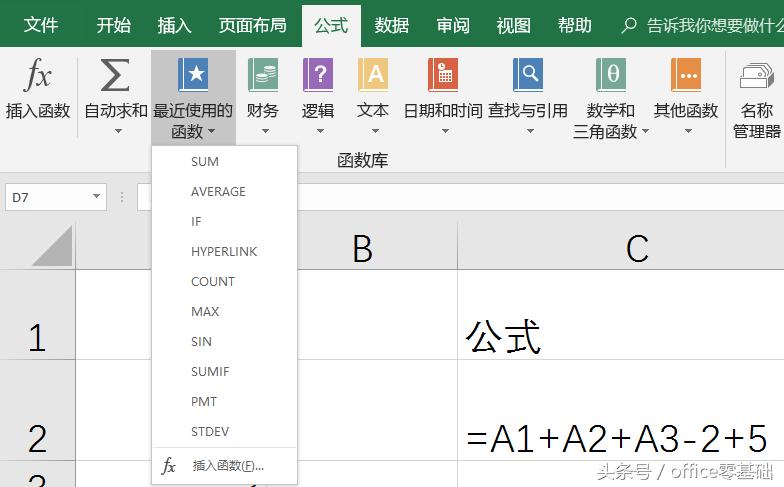Open the Name Box dropdown arrow next to D7
Screen dimensions: 784x487
coord(96,196)
